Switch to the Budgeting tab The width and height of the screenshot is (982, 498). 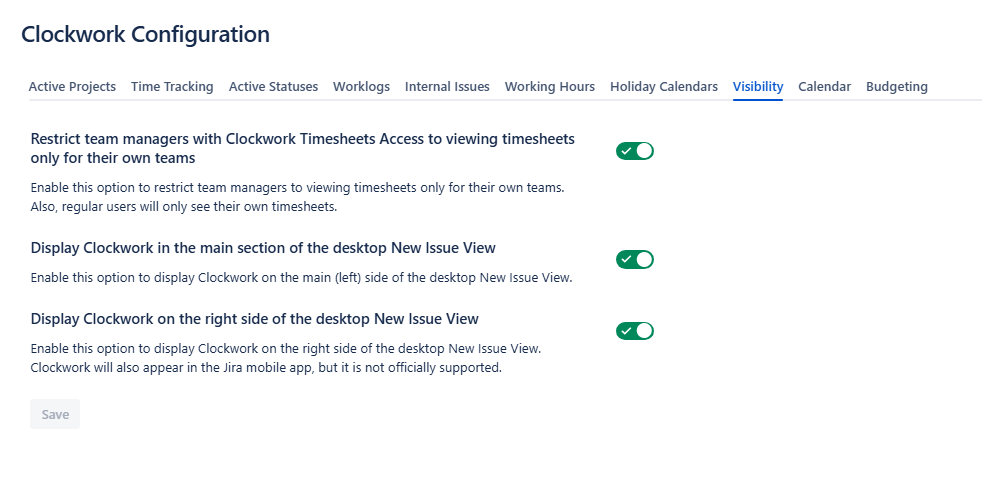tap(897, 86)
